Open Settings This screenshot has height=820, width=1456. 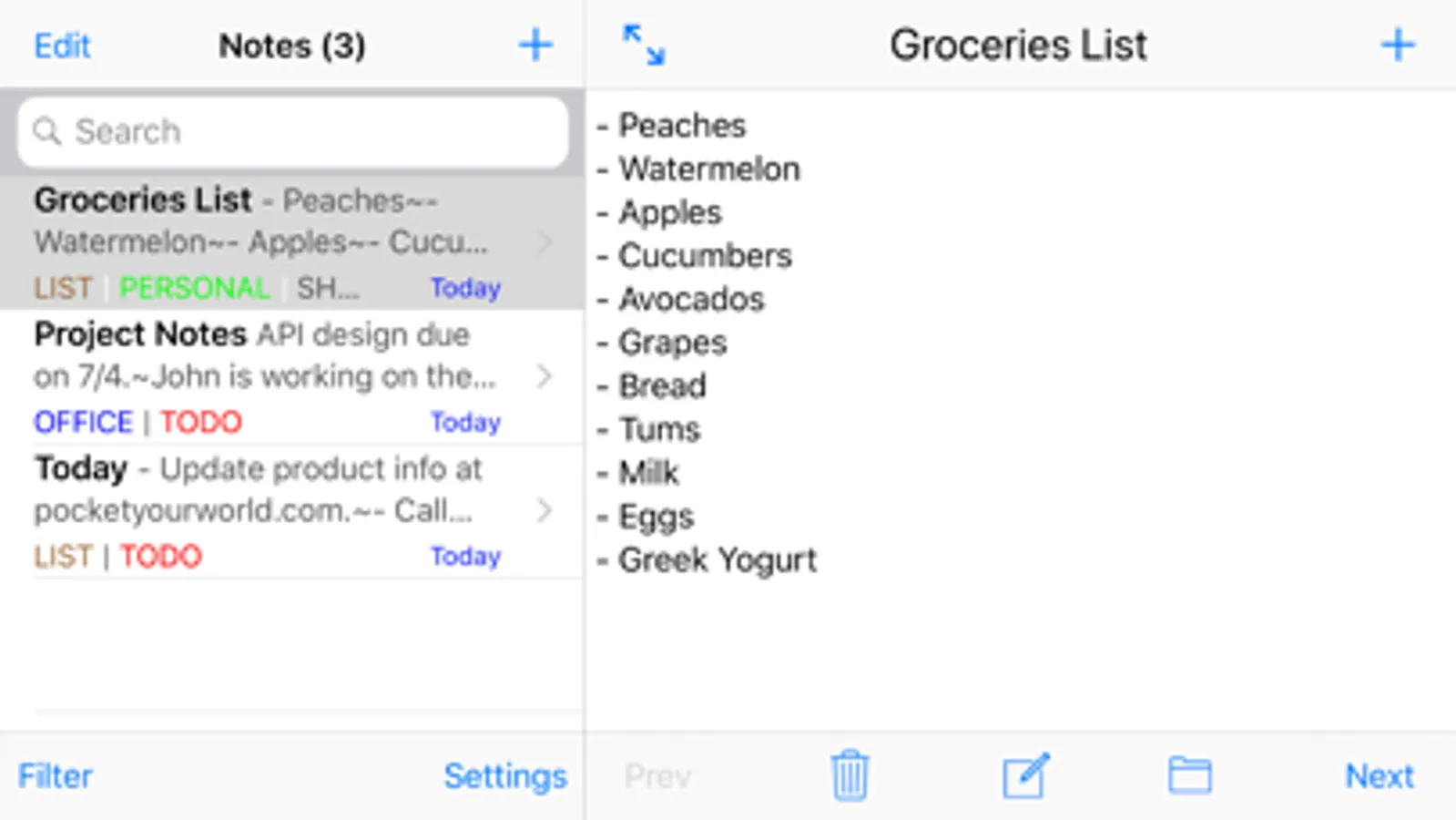[x=505, y=776]
